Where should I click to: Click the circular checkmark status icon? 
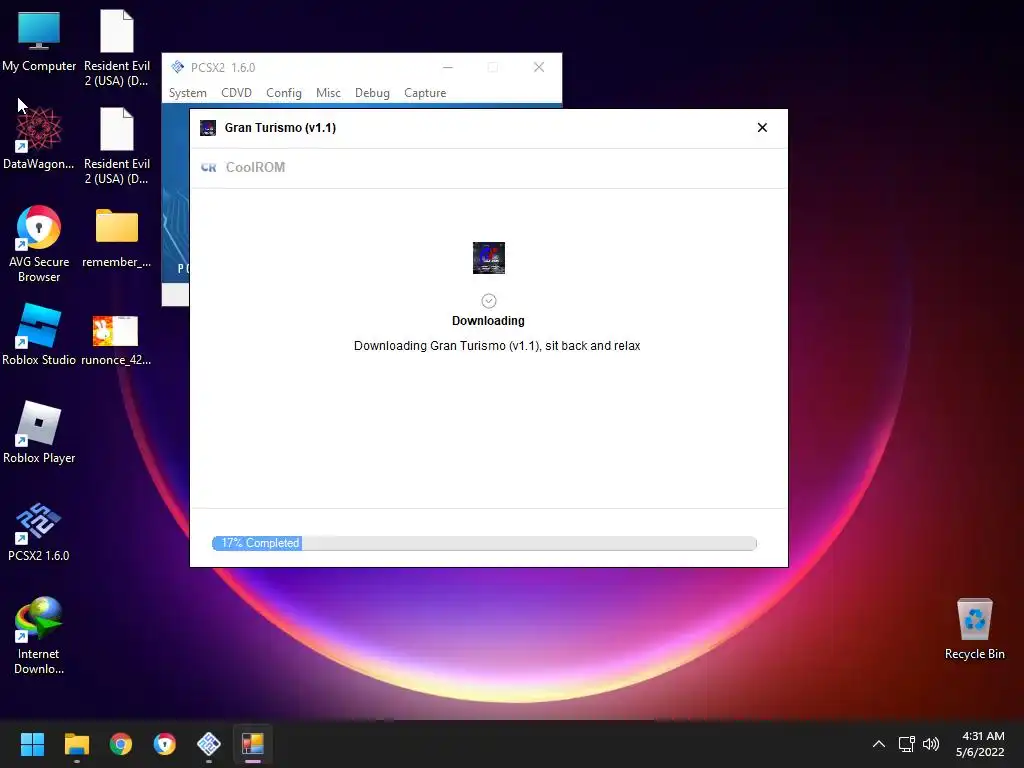tap(488, 301)
